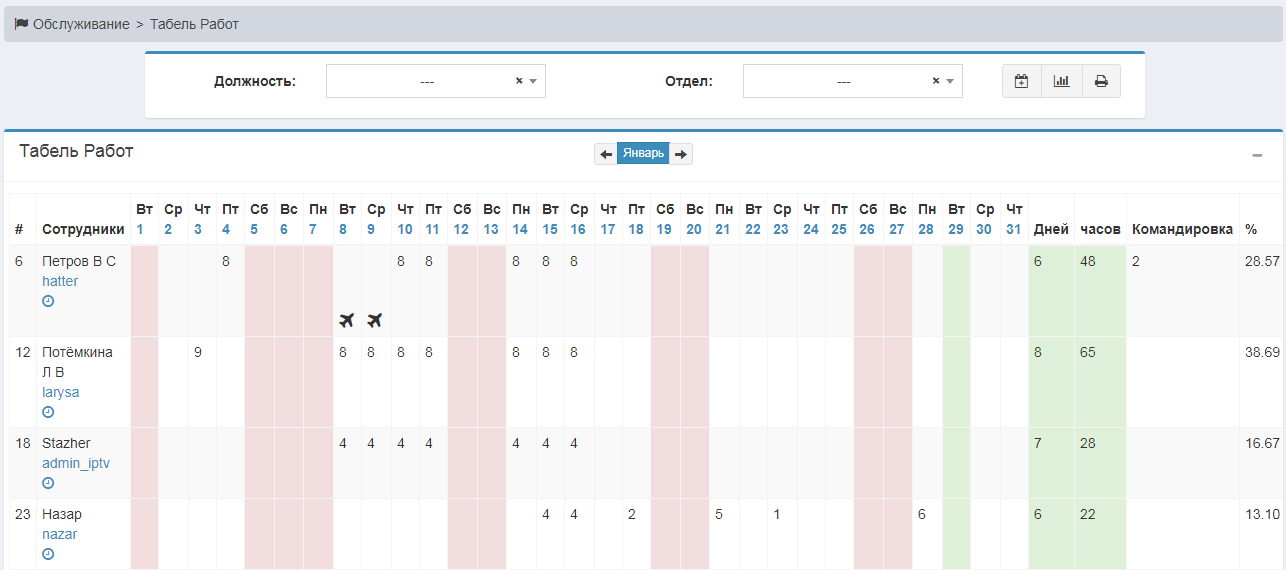The width and height of the screenshot is (1286, 570).
Task: Click clock icon under larysa
Action: [x=48, y=412]
